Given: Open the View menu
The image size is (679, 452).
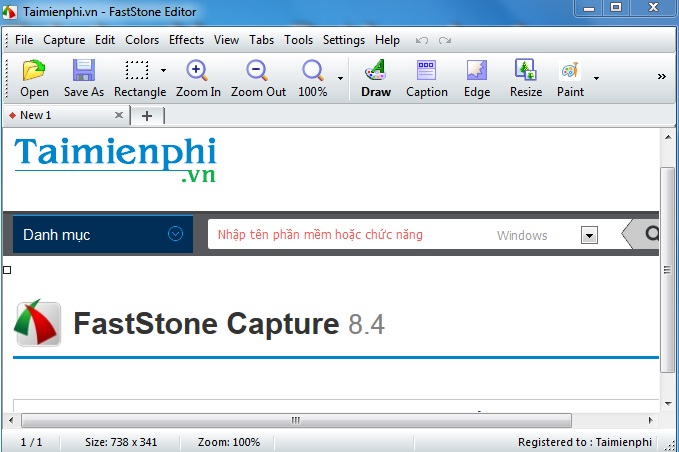Looking at the screenshot, I should click(x=226, y=40).
